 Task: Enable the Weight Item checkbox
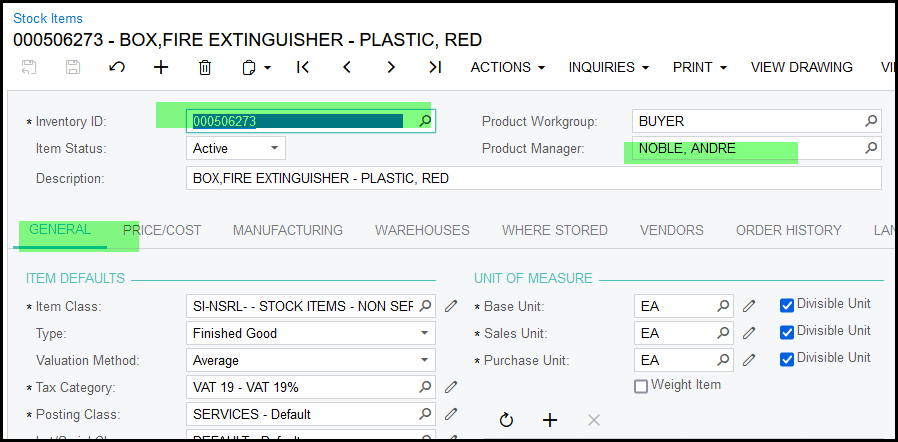(641, 386)
